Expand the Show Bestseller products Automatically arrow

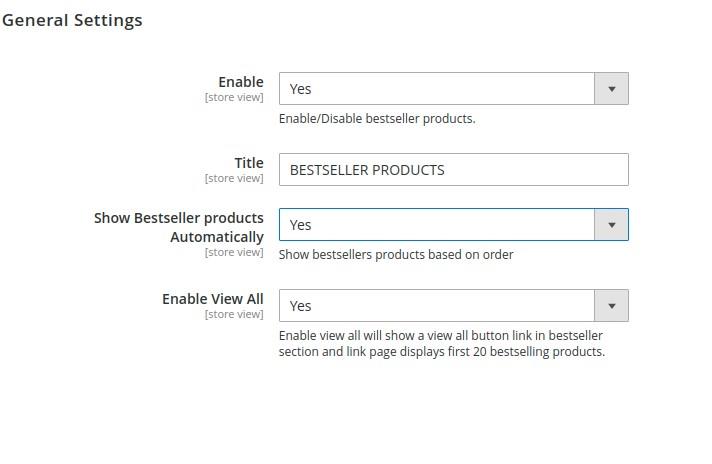[611, 225]
